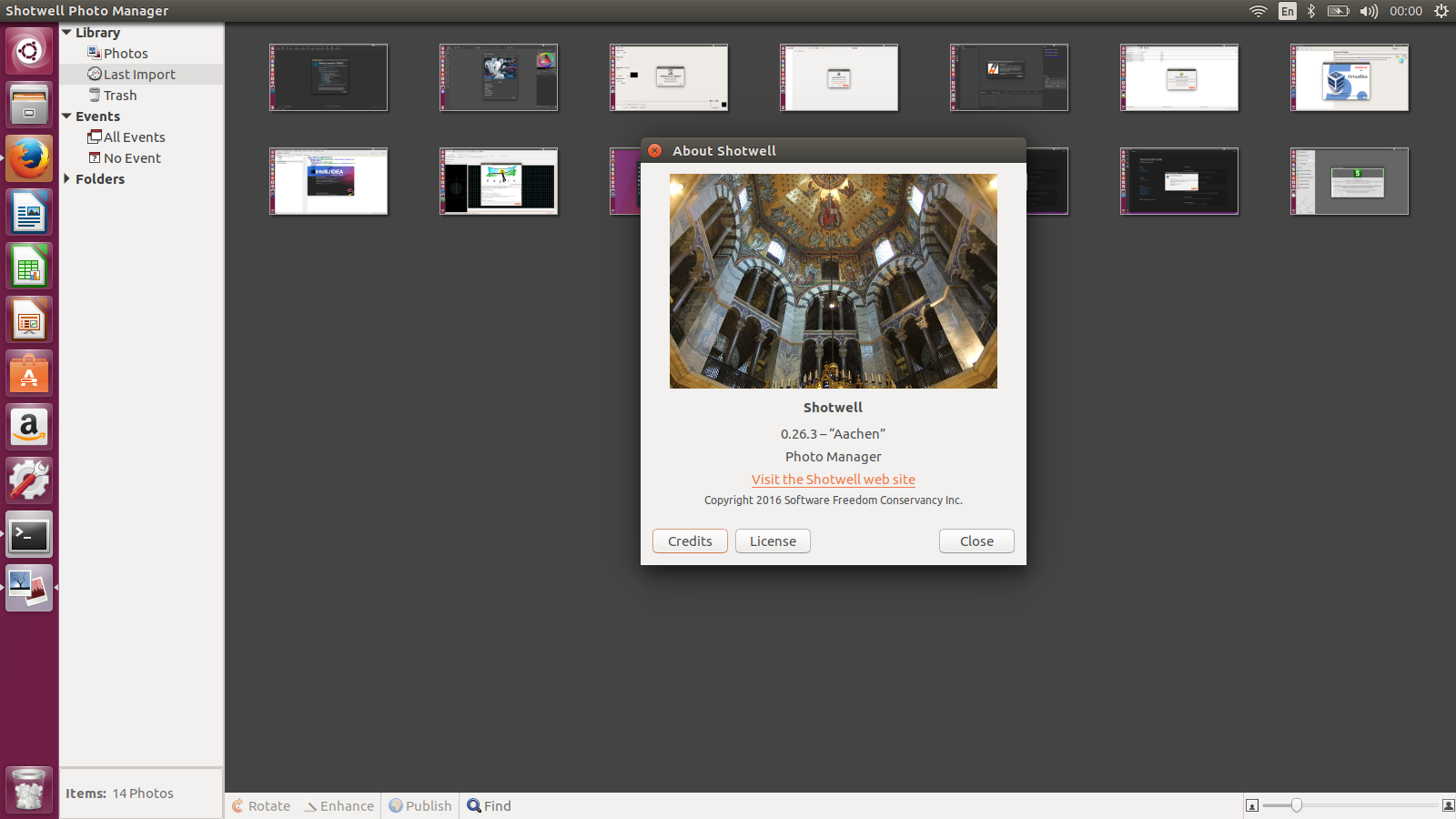Launch Terminal from the launcher
The height and width of the screenshot is (819, 1456).
tap(29, 534)
